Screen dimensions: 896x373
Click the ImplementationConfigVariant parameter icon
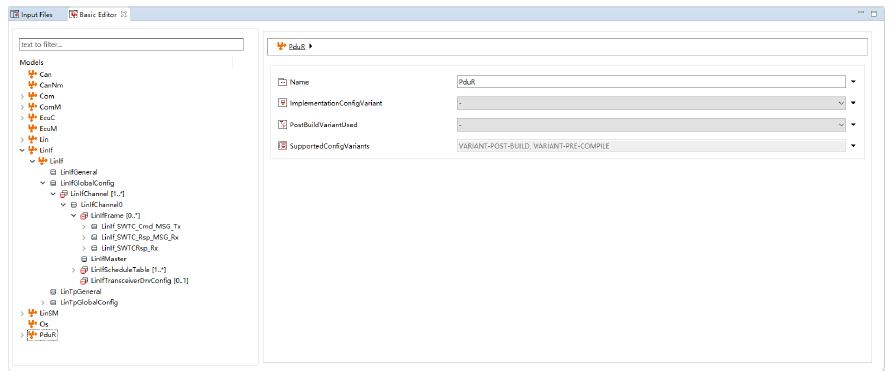click(x=282, y=103)
